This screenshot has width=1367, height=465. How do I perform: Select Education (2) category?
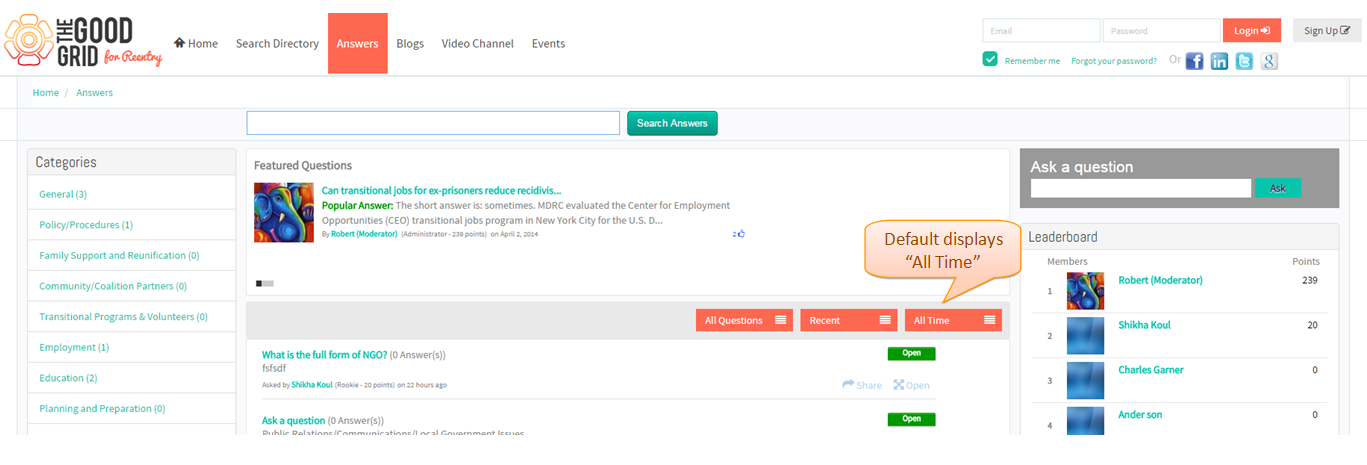pos(68,378)
